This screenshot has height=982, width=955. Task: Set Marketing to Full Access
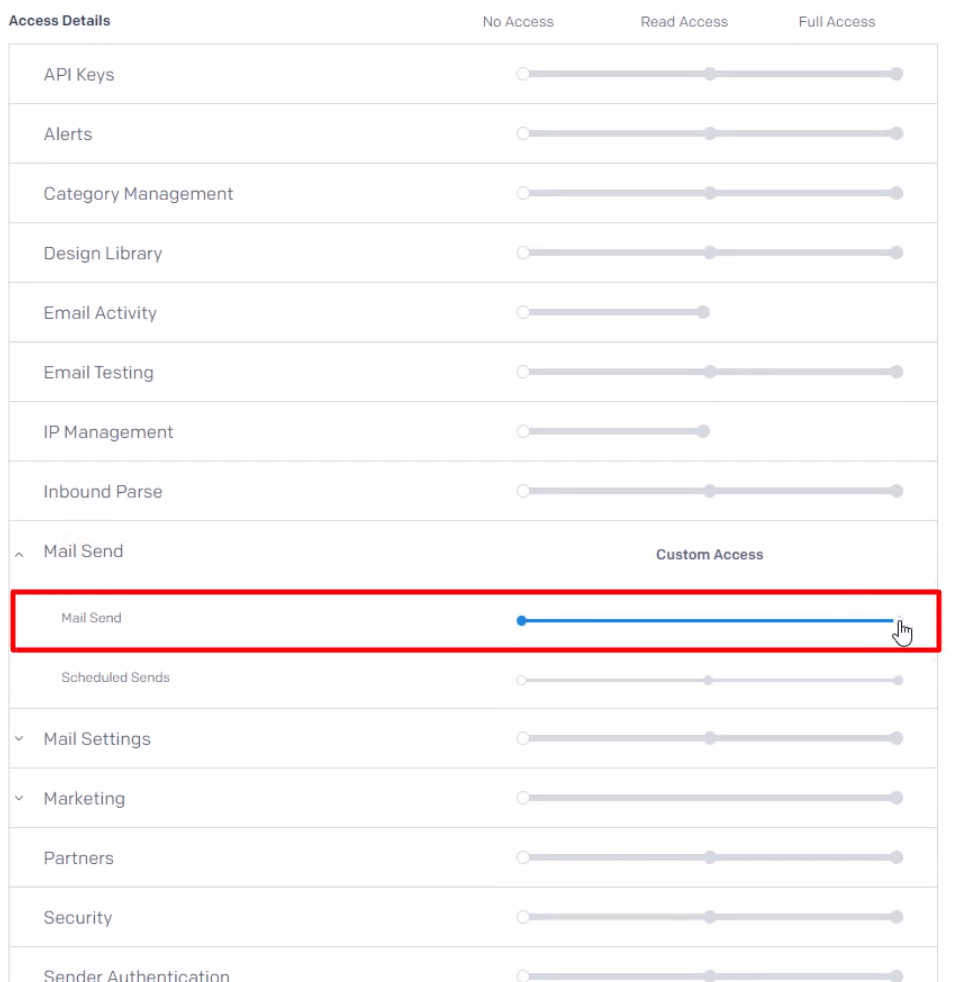pyautogui.click(x=897, y=798)
